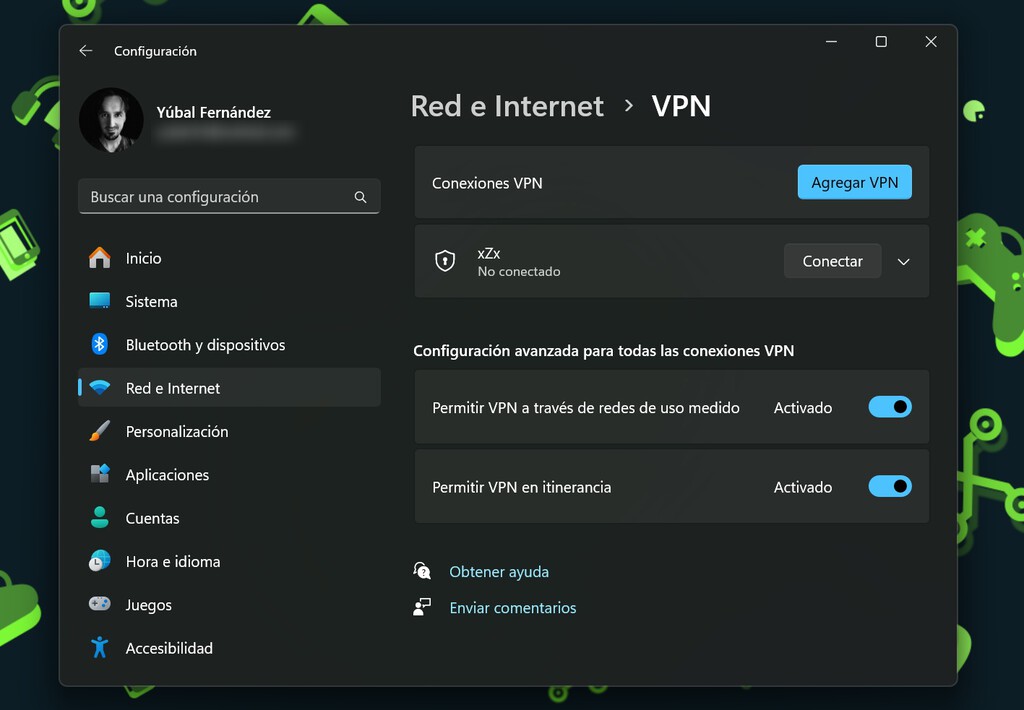Image resolution: width=1024 pixels, height=710 pixels.
Task: Disable Permitir VPN a través de redes medidas
Action: (x=889, y=407)
